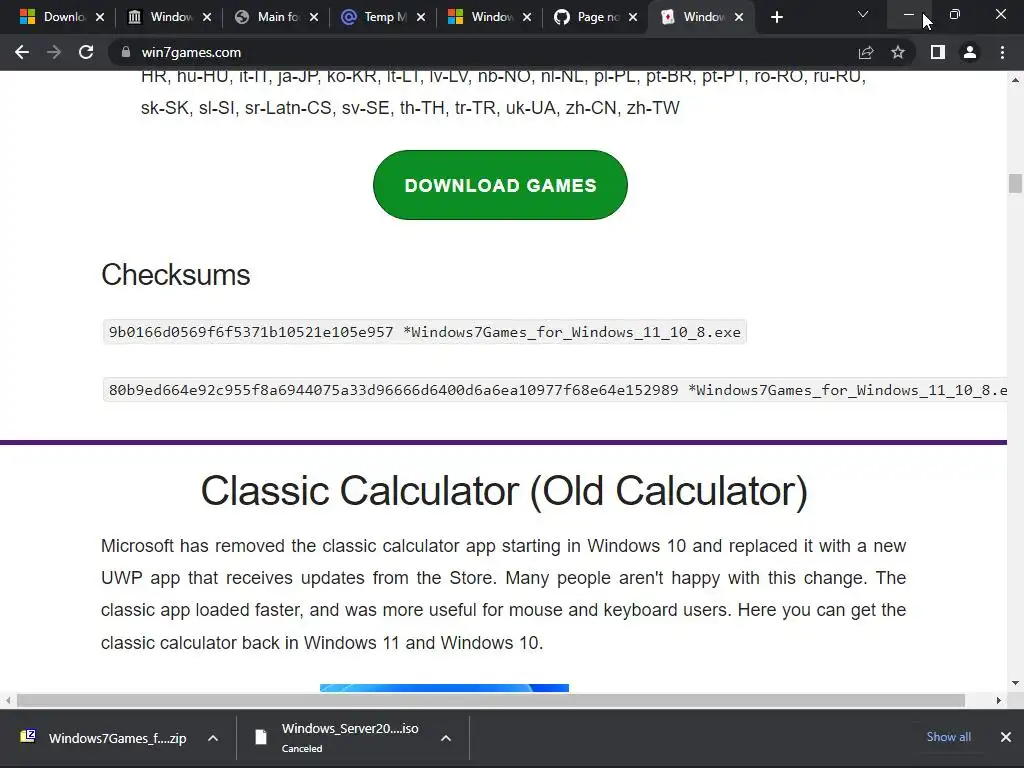Expand options for Windows_Server iso download

[446, 738]
